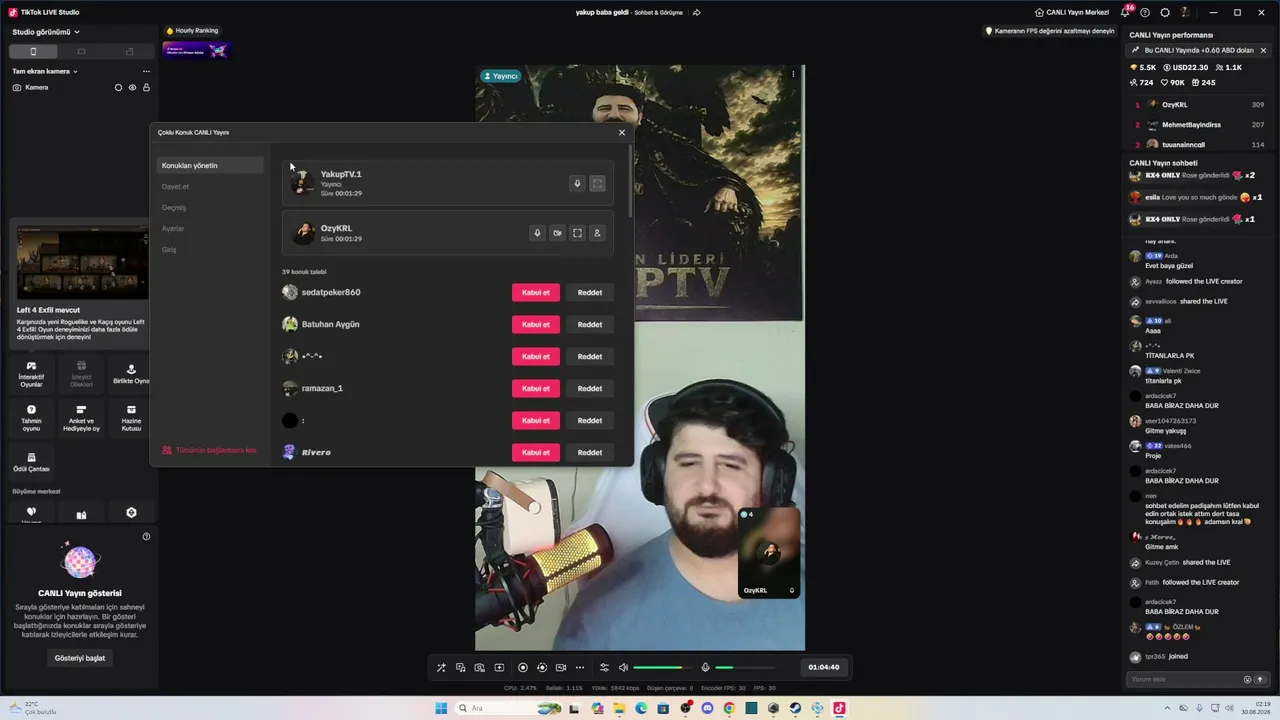The width and height of the screenshot is (1280, 720).
Task: Open the Giriş tab
Action: pyautogui.click(x=169, y=249)
